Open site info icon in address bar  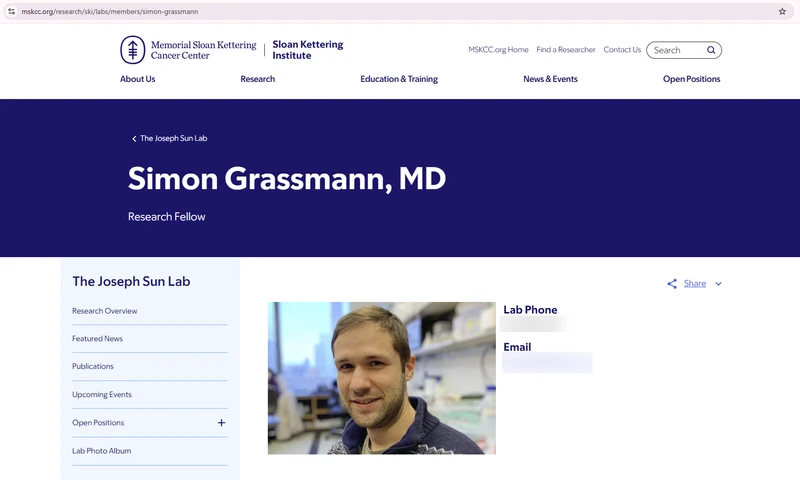point(11,11)
